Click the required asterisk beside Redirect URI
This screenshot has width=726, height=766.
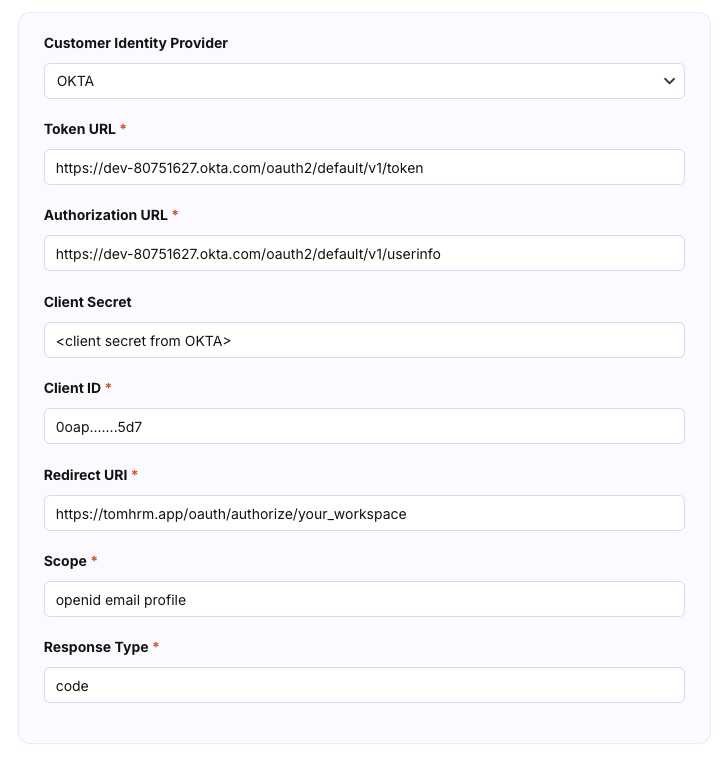(135, 474)
